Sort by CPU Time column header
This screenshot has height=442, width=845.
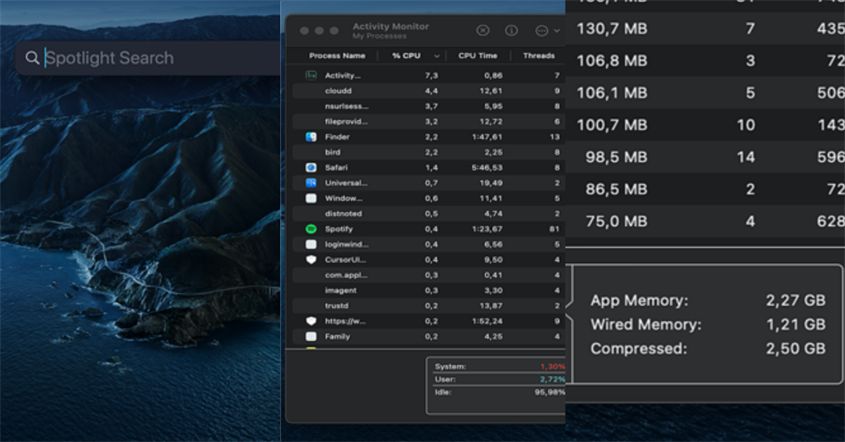[477, 56]
